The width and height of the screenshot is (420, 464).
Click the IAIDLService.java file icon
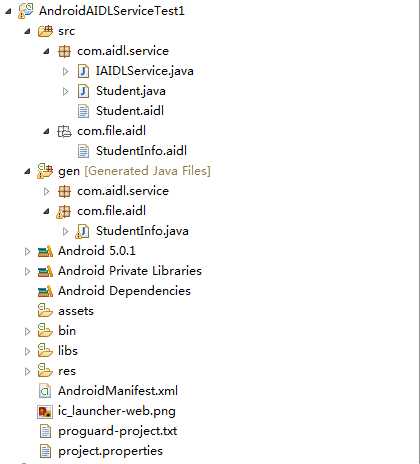point(83,71)
